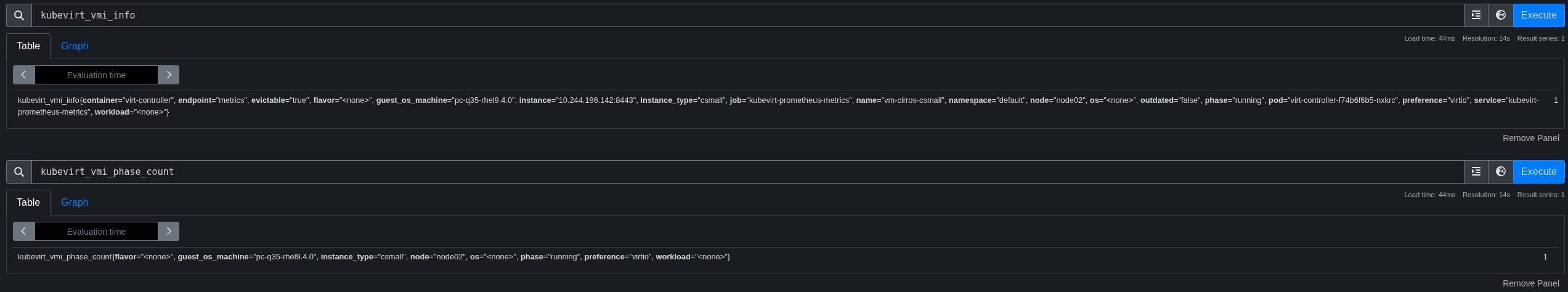
Task: Open metrics explorer for kubevirt_vmi_info panel
Action: pyautogui.click(x=1500, y=15)
